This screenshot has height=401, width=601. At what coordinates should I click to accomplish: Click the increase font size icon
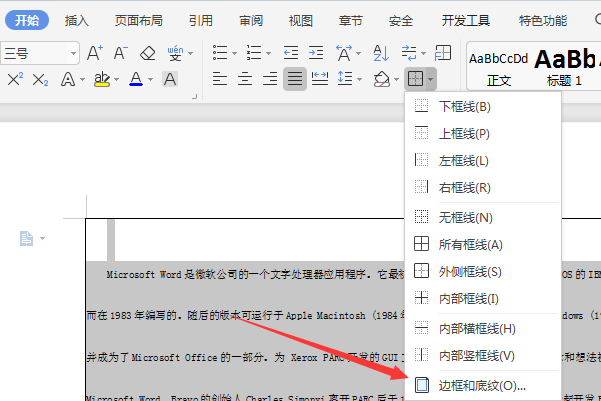tap(95, 53)
